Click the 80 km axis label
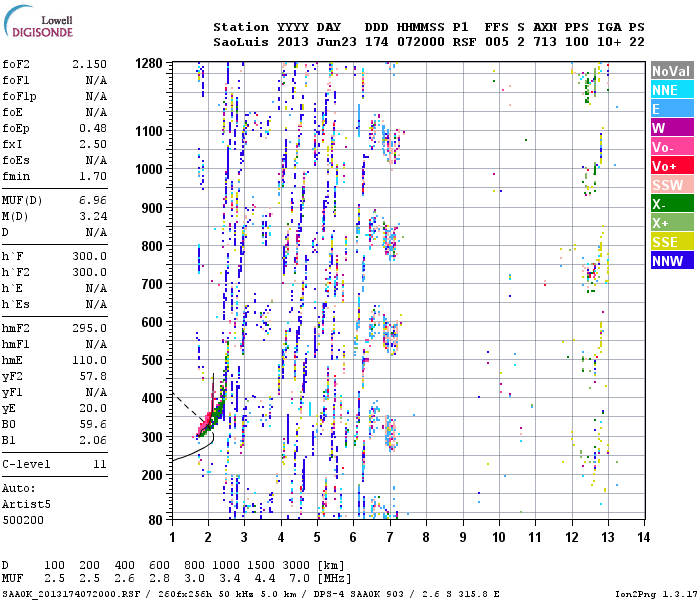Screen dimensions: 700x600 tap(155, 520)
